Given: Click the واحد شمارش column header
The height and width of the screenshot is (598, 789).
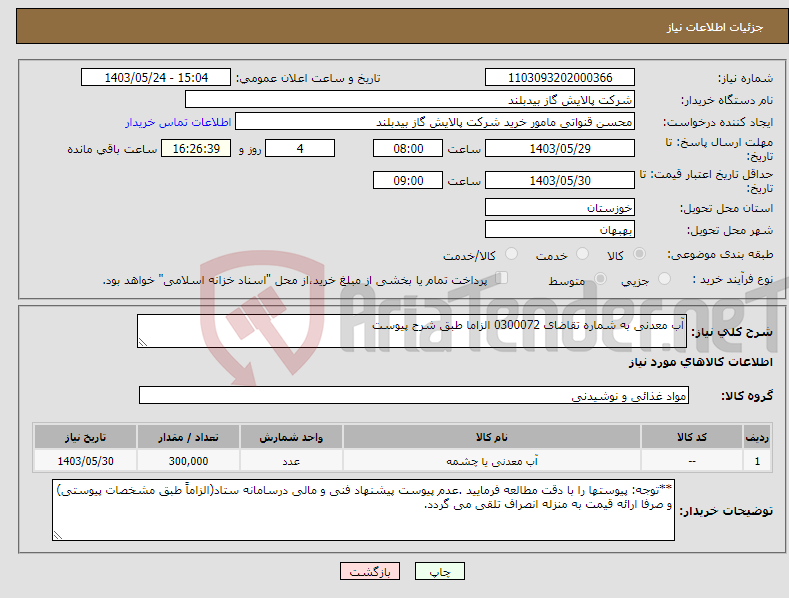Looking at the screenshot, I should point(291,437).
